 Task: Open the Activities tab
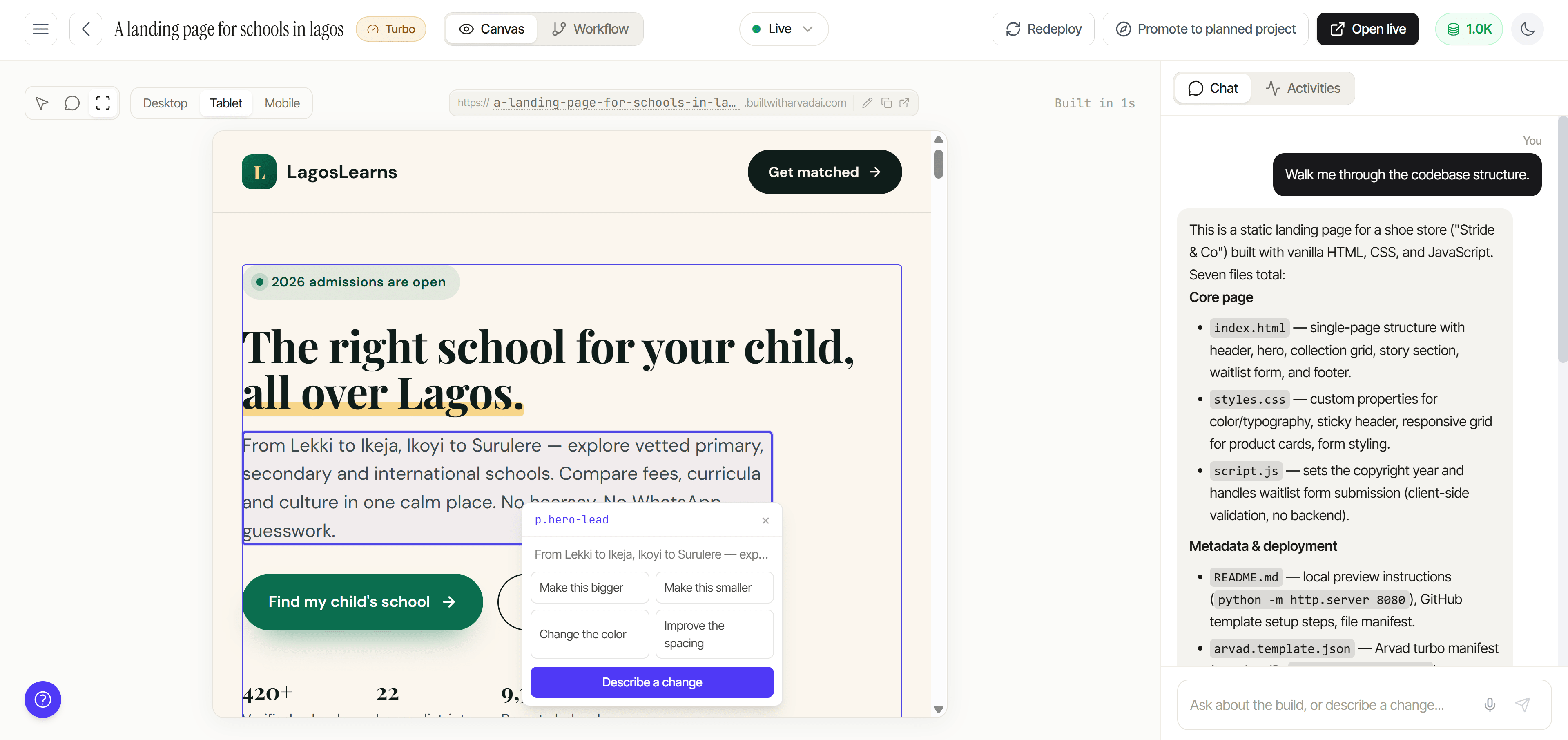[1303, 88]
